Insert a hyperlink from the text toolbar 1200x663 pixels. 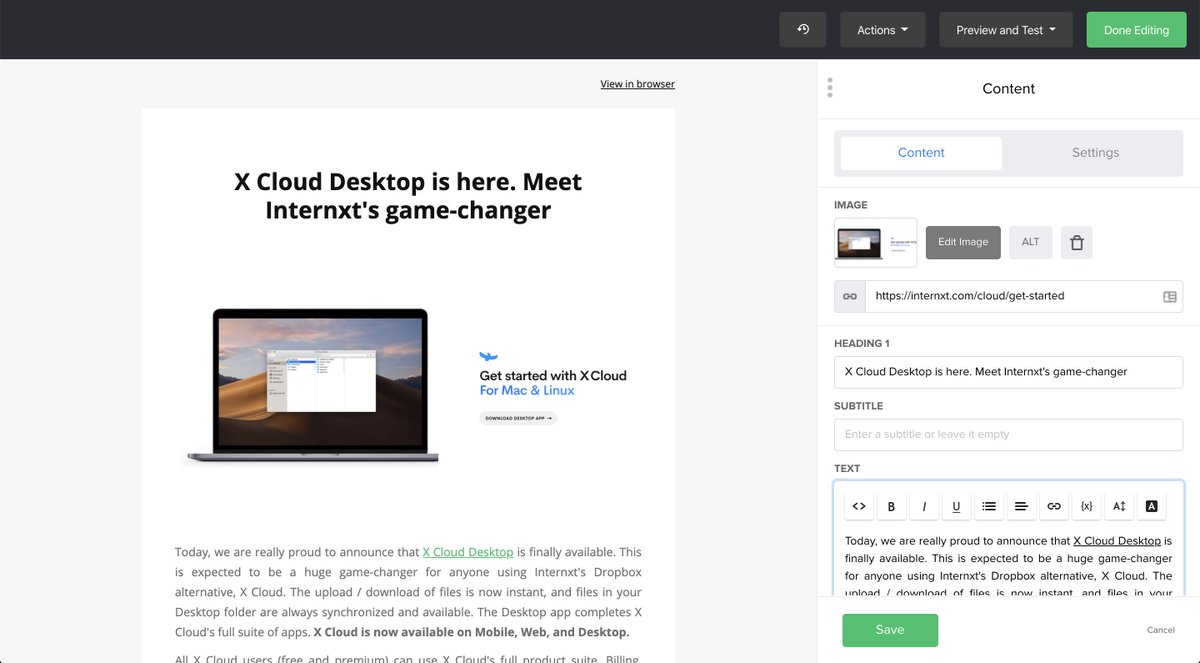click(1054, 506)
